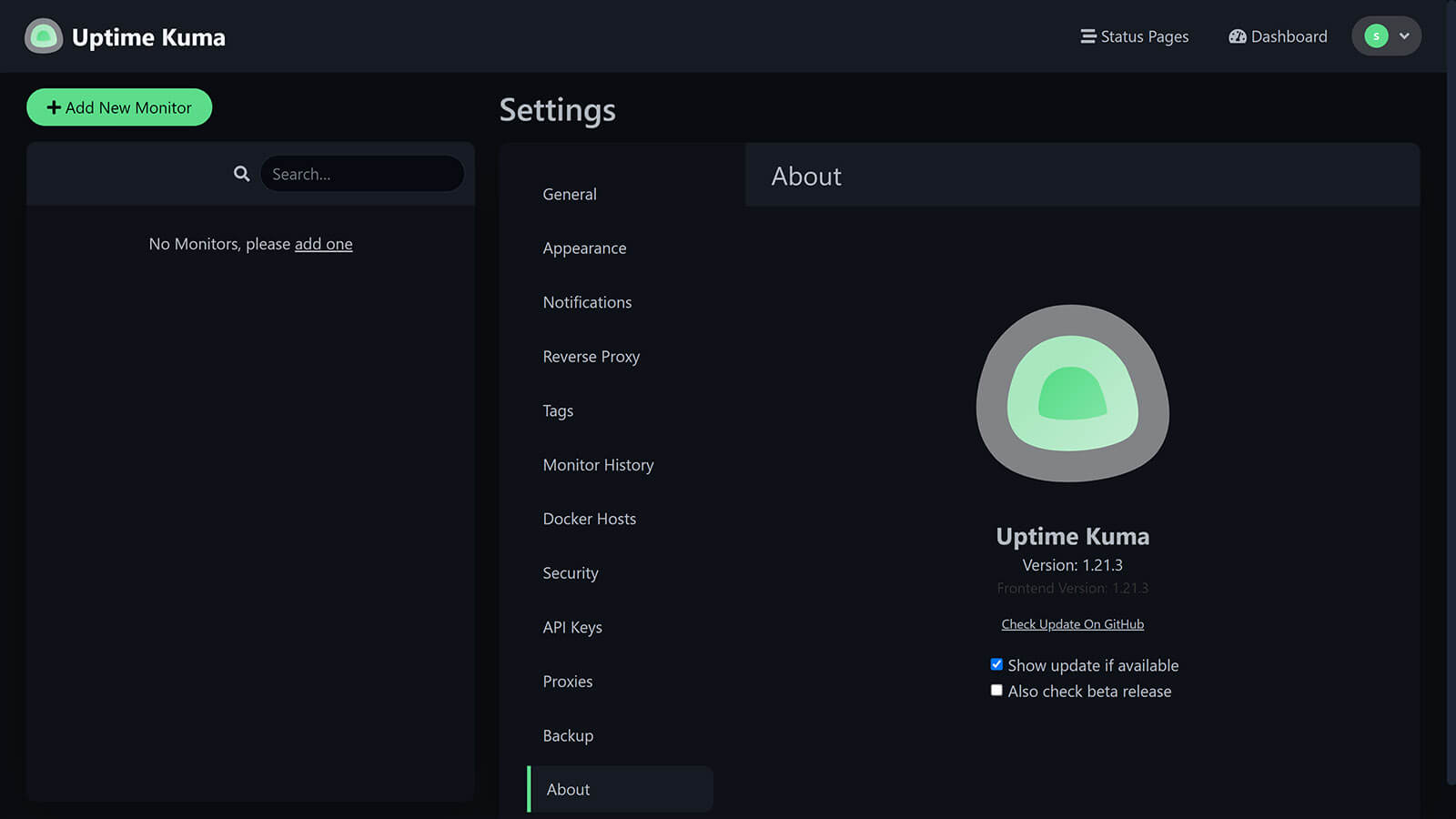Select the Reverse Proxy settings entry
Viewport: 1456px width, 819px height.
(591, 356)
